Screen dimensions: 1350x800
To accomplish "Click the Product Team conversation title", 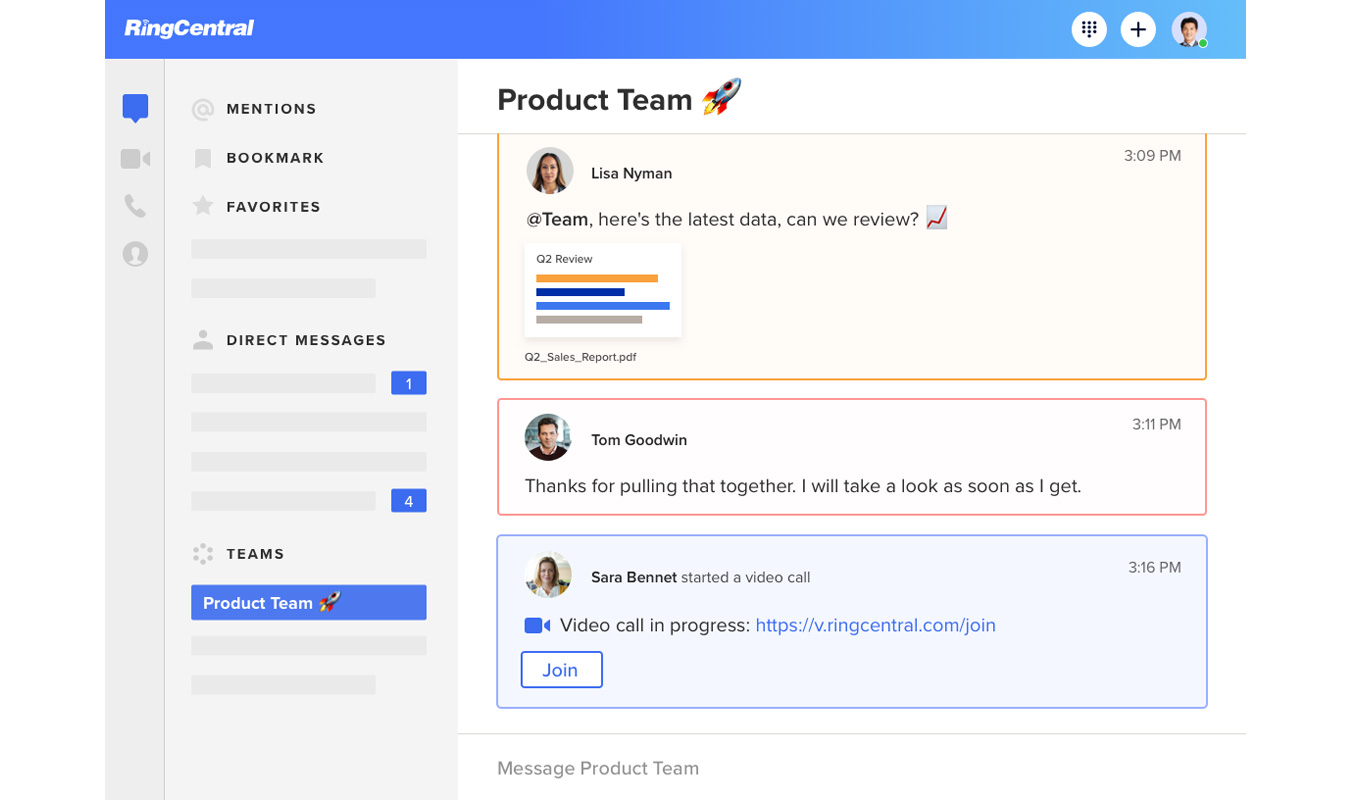I will (x=618, y=99).
